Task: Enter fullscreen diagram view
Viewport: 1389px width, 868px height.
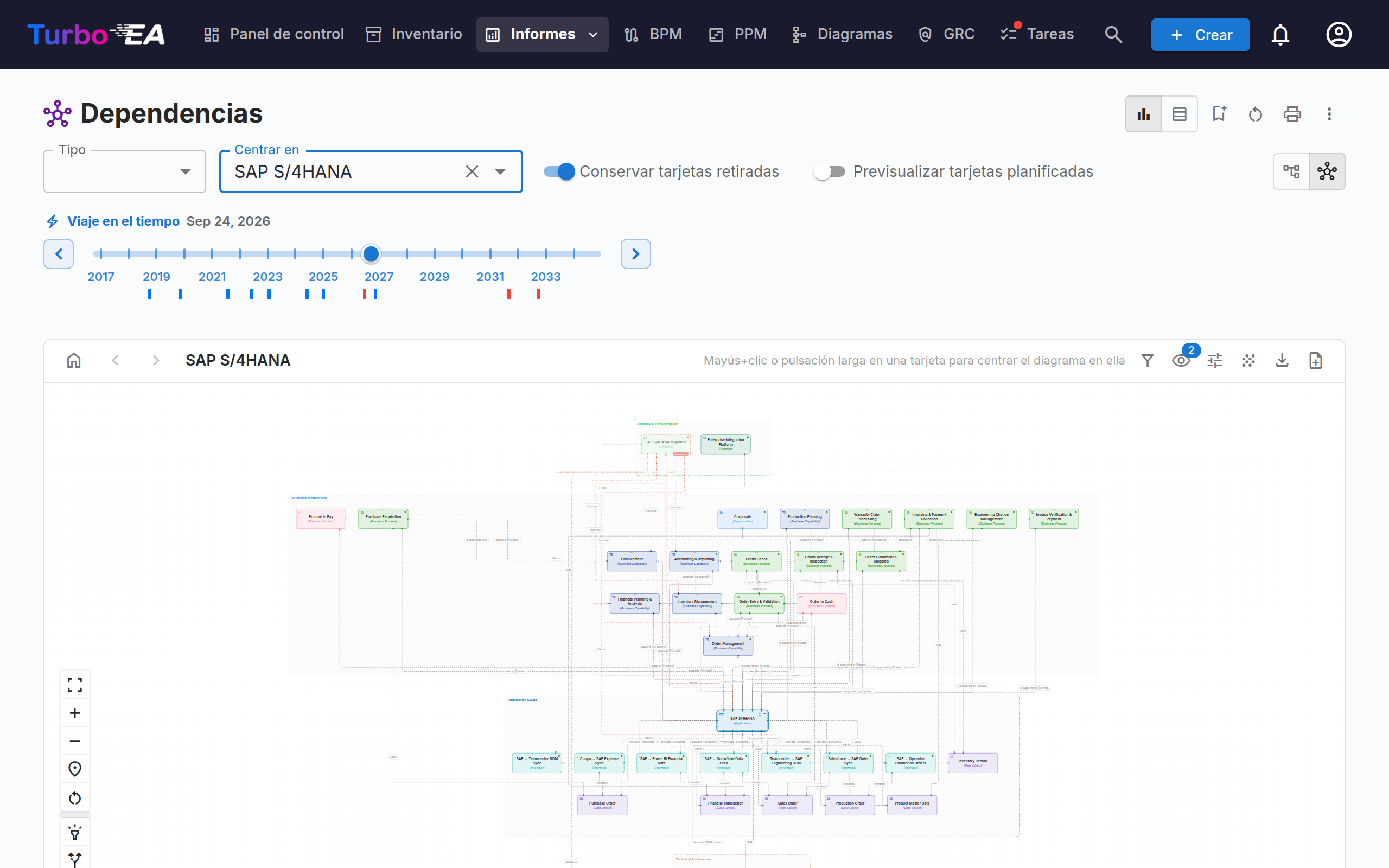Action: point(75,685)
